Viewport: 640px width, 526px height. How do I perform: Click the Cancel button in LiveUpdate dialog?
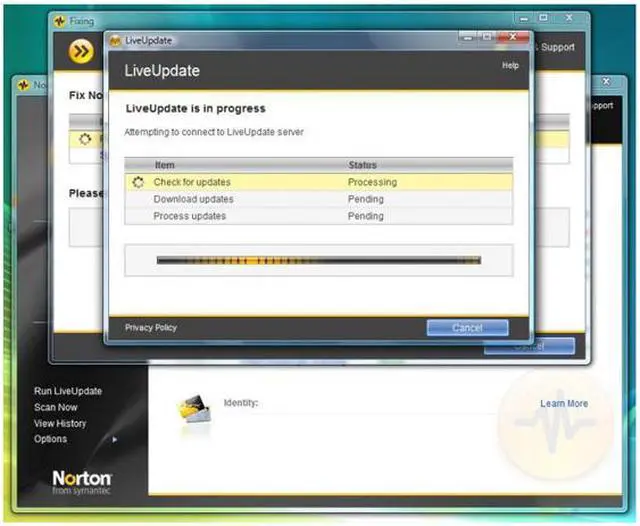[x=467, y=328]
